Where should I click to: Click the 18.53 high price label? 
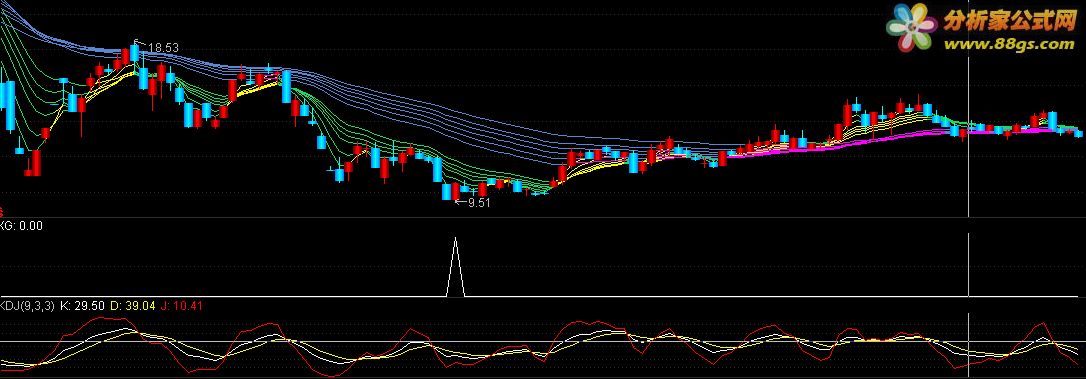pos(163,48)
